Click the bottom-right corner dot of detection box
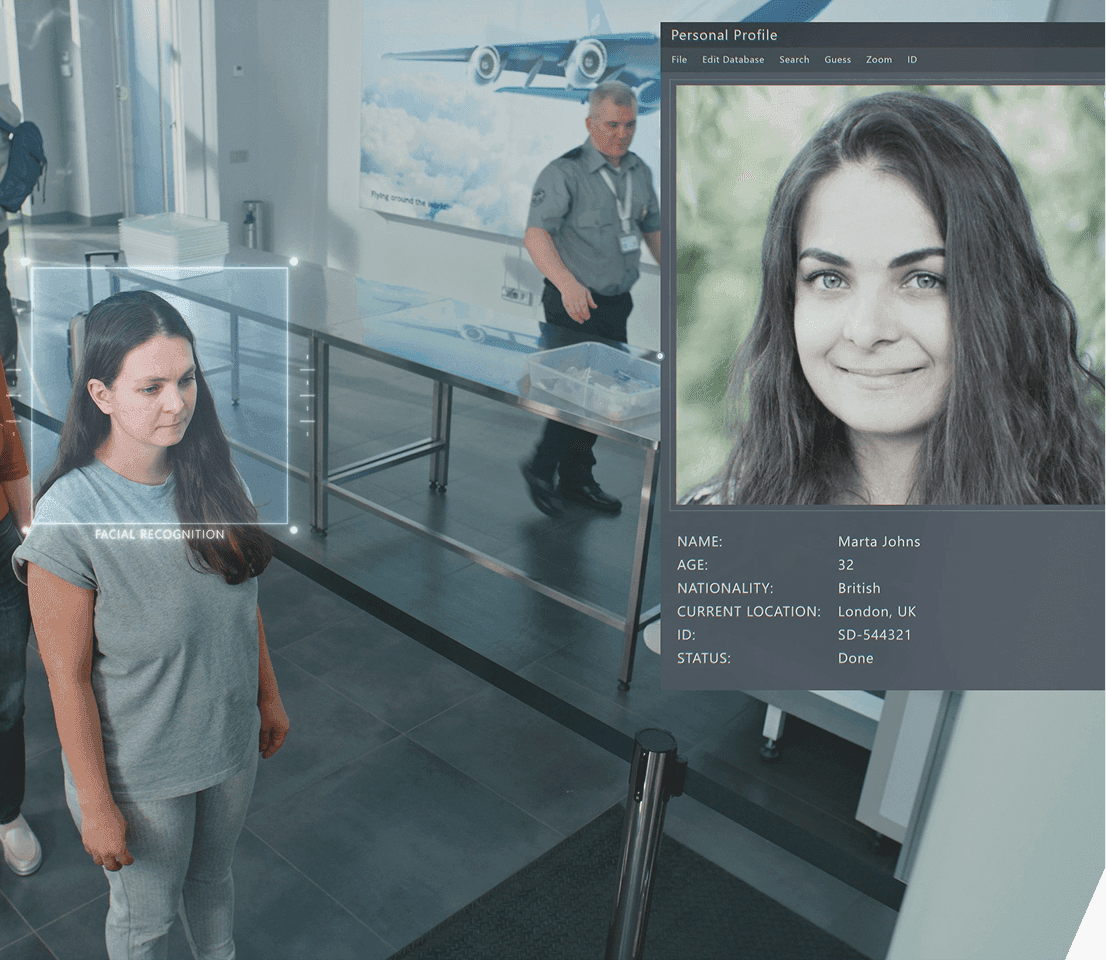 point(293,529)
